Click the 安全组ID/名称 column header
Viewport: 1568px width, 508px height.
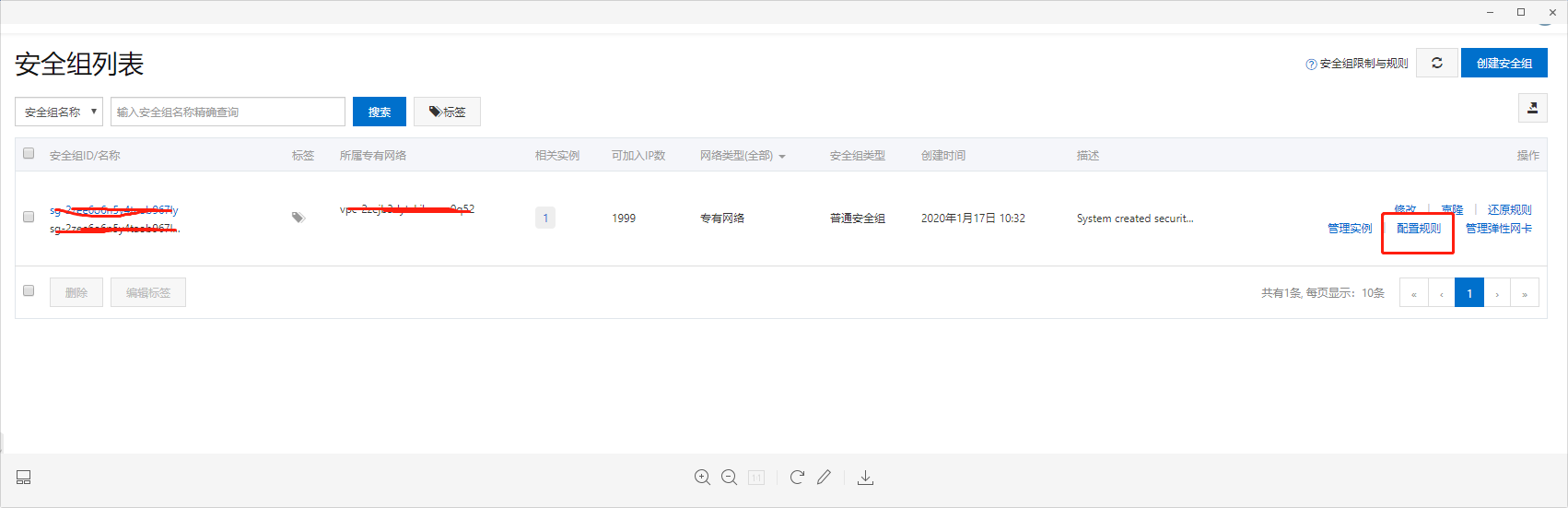tap(85, 156)
